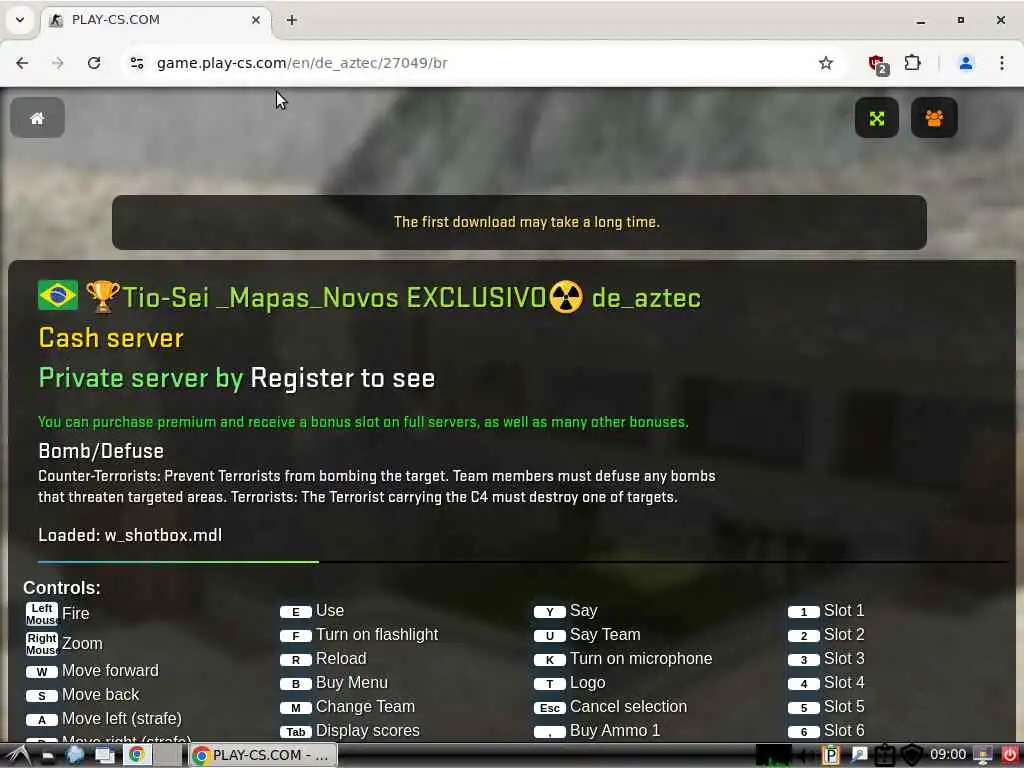Click the 'Slot 6' control label
Screen dimensions: 1024x768
(844, 731)
